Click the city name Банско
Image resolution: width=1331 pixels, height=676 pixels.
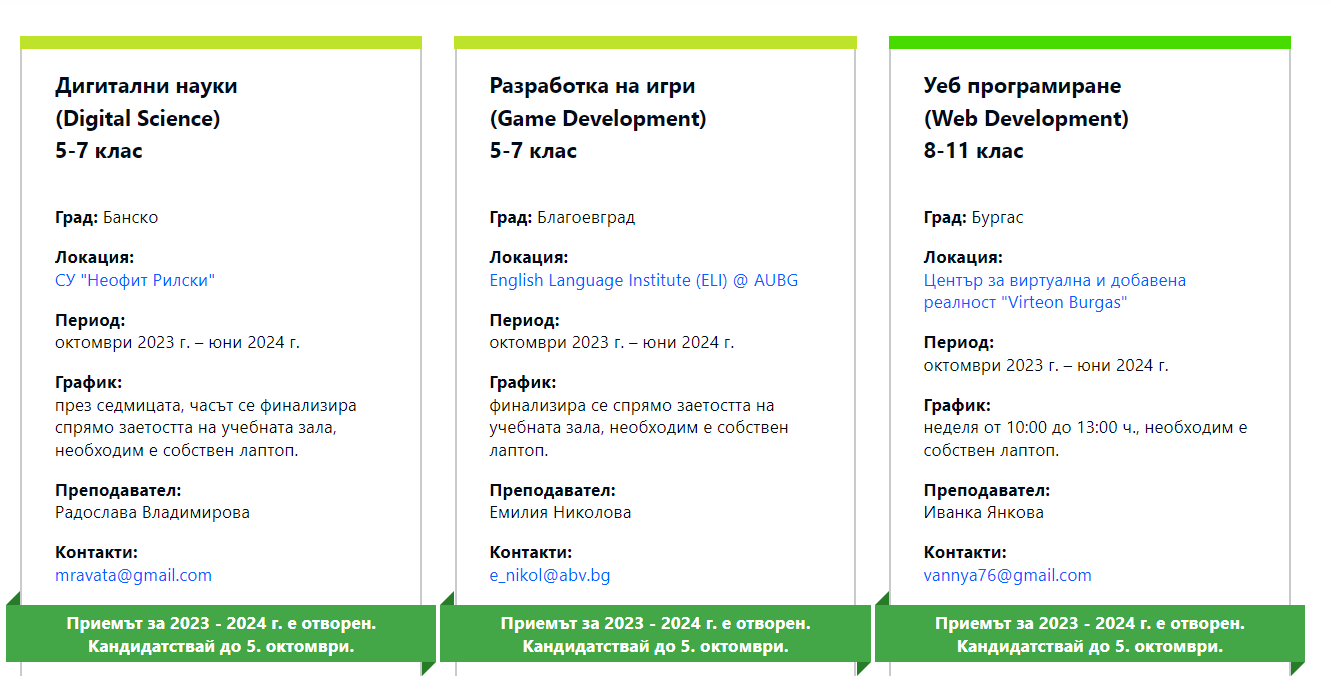130,217
